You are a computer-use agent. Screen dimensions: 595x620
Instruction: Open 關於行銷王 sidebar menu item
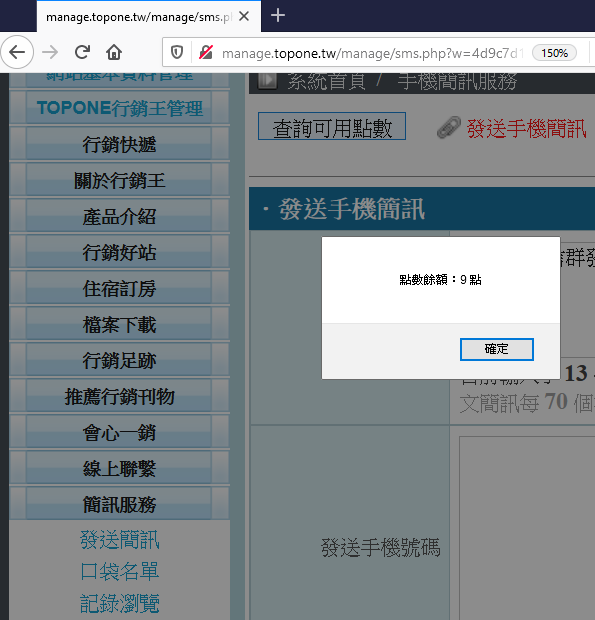pyautogui.click(x=119, y=180)
